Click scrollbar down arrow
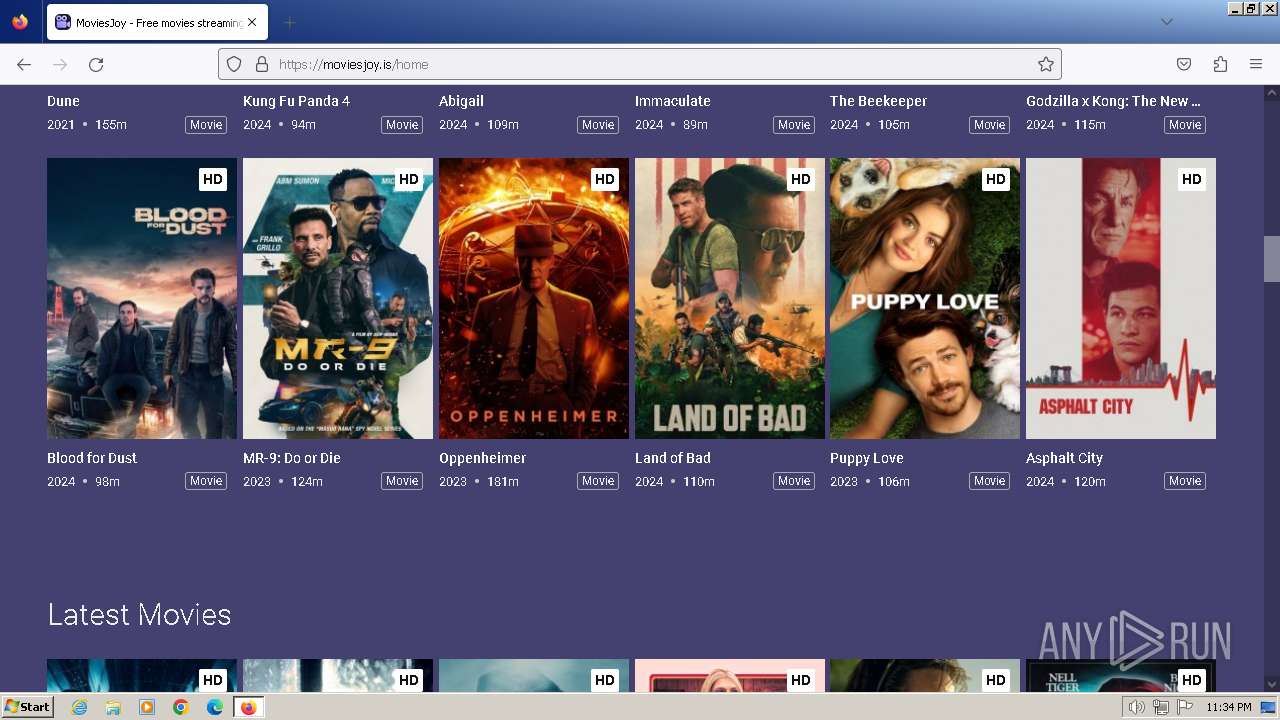 tap(1272, 684)
